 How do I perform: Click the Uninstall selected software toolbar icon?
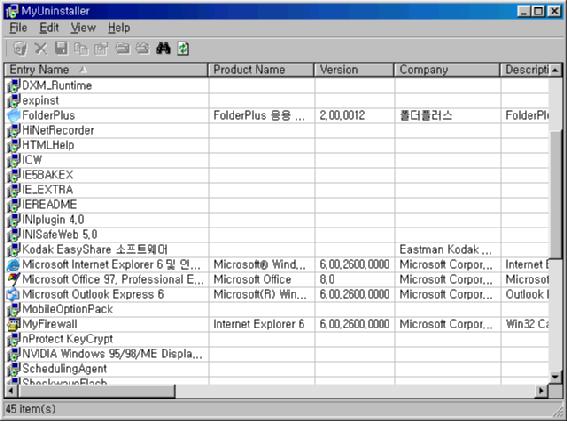click(x=20, y=48)
